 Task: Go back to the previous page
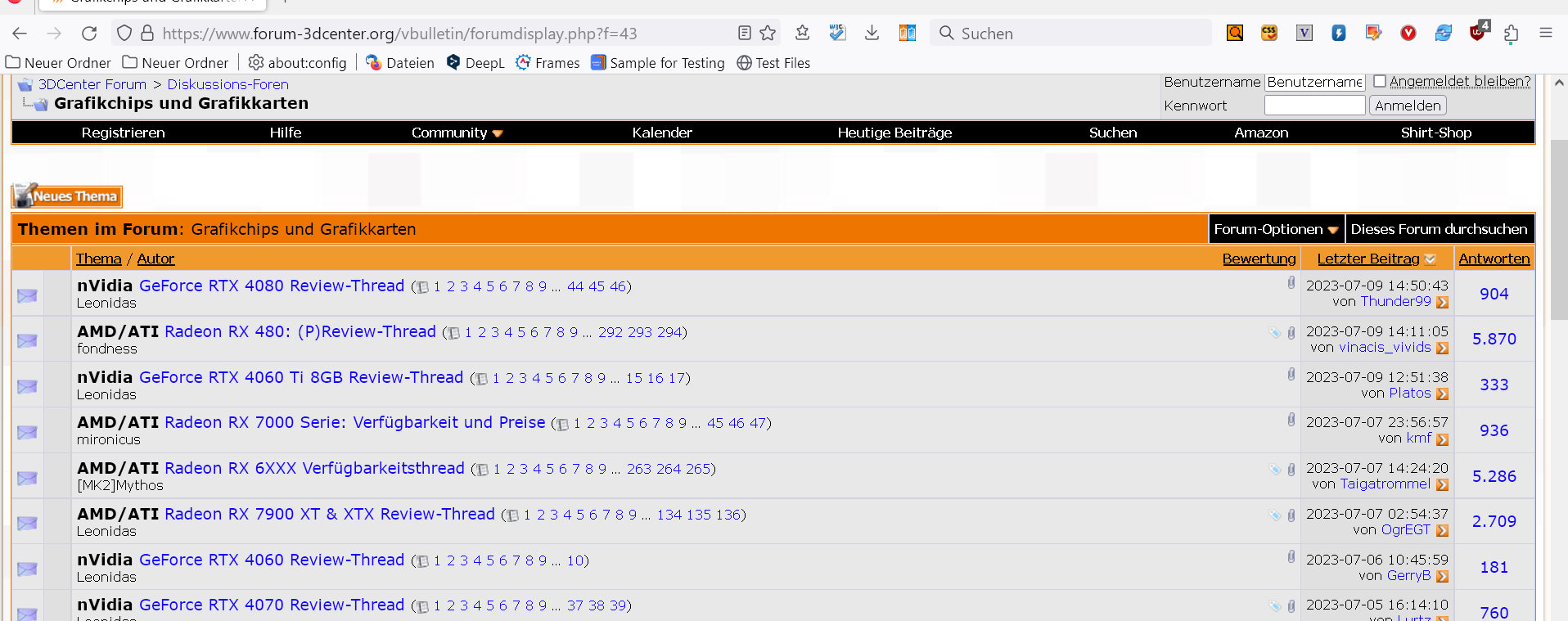click(20, 34)
